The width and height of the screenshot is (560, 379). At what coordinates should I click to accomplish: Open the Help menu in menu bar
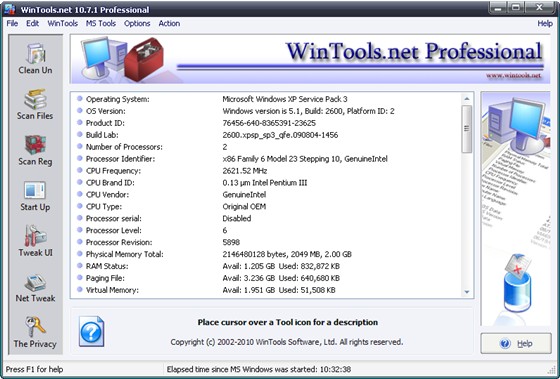[545, 24]
